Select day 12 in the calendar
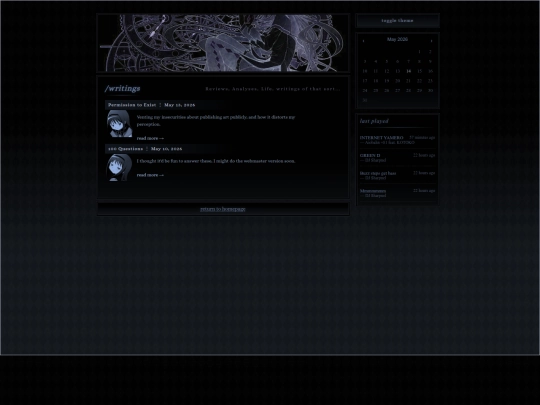Screen dimensions: 540x405 (386, 71)
